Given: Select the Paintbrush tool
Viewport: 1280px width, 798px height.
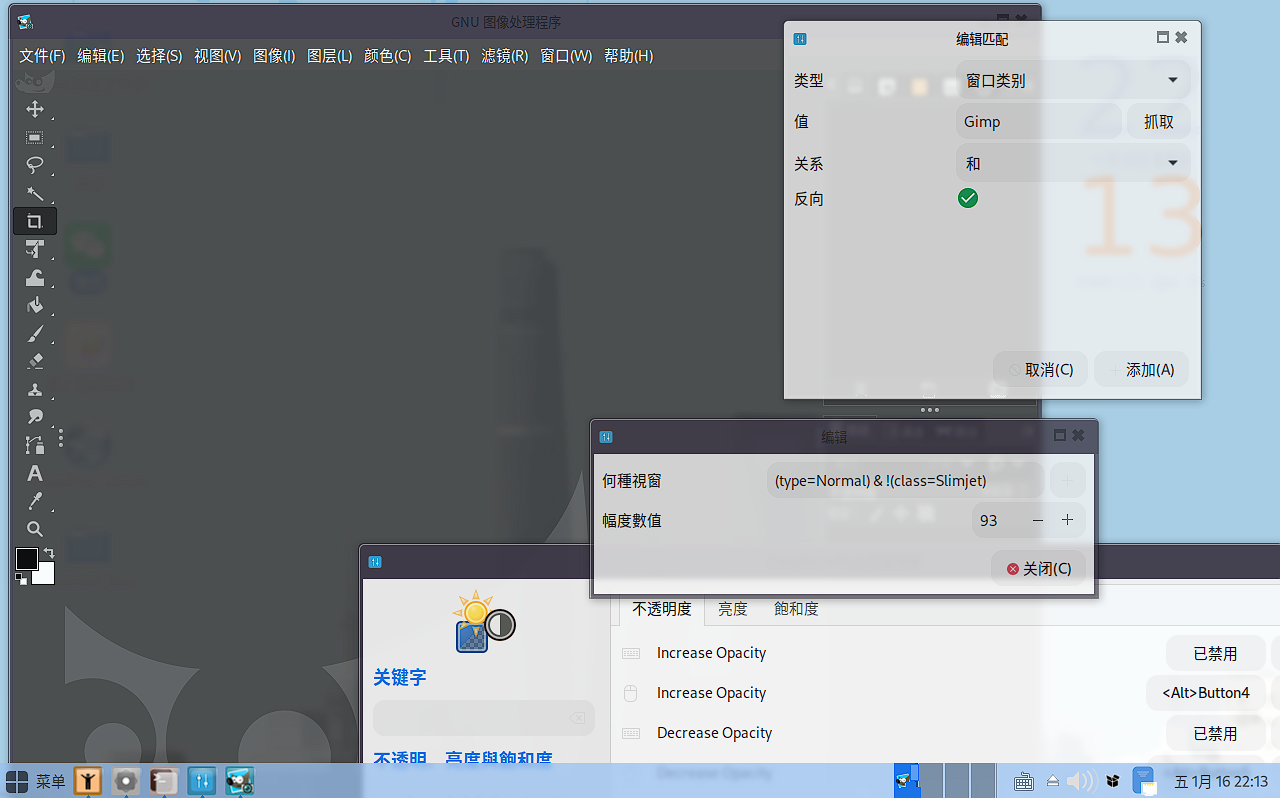Looking at the screenshot, I should [x=35, y=333].
